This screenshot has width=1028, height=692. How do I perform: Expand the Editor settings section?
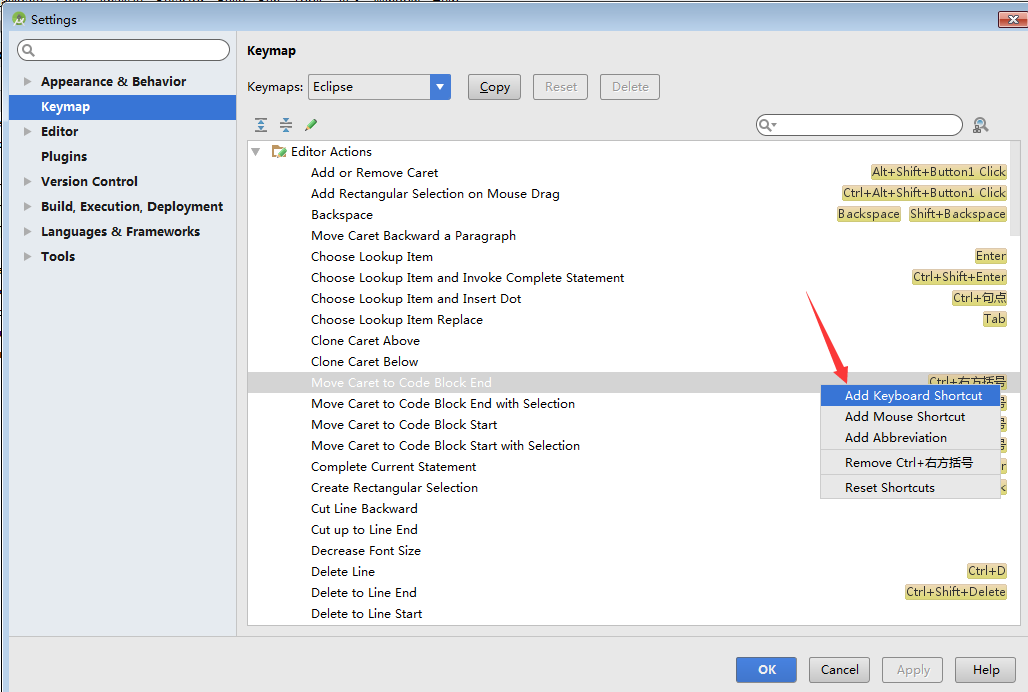(x=28, y=131)
